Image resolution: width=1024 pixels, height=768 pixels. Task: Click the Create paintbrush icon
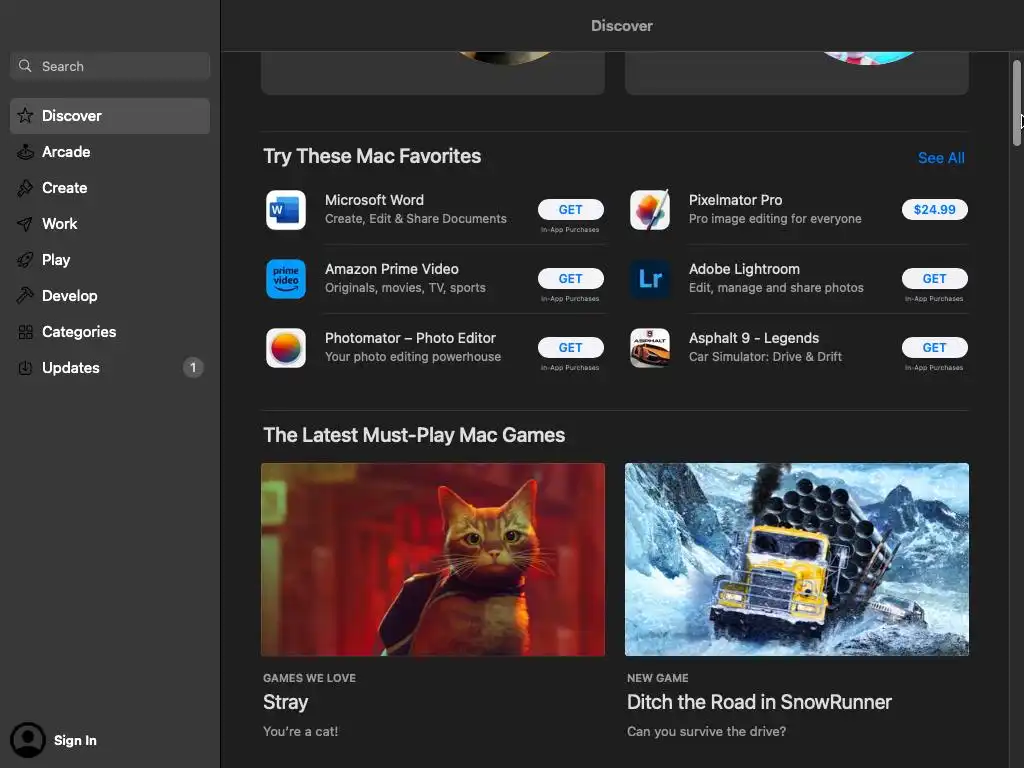25,188
